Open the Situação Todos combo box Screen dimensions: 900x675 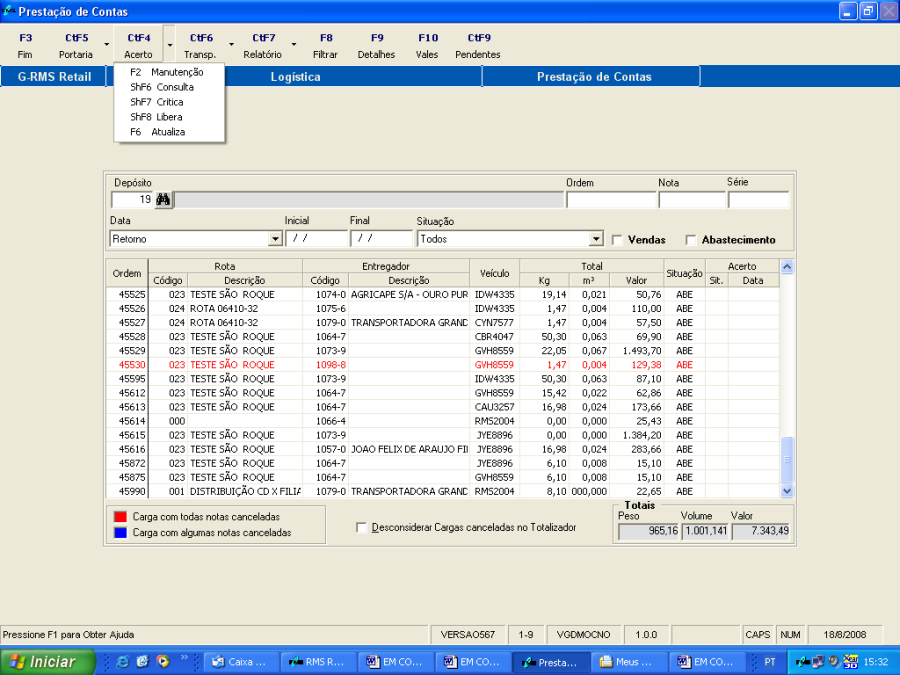click(x=596, y=239)
